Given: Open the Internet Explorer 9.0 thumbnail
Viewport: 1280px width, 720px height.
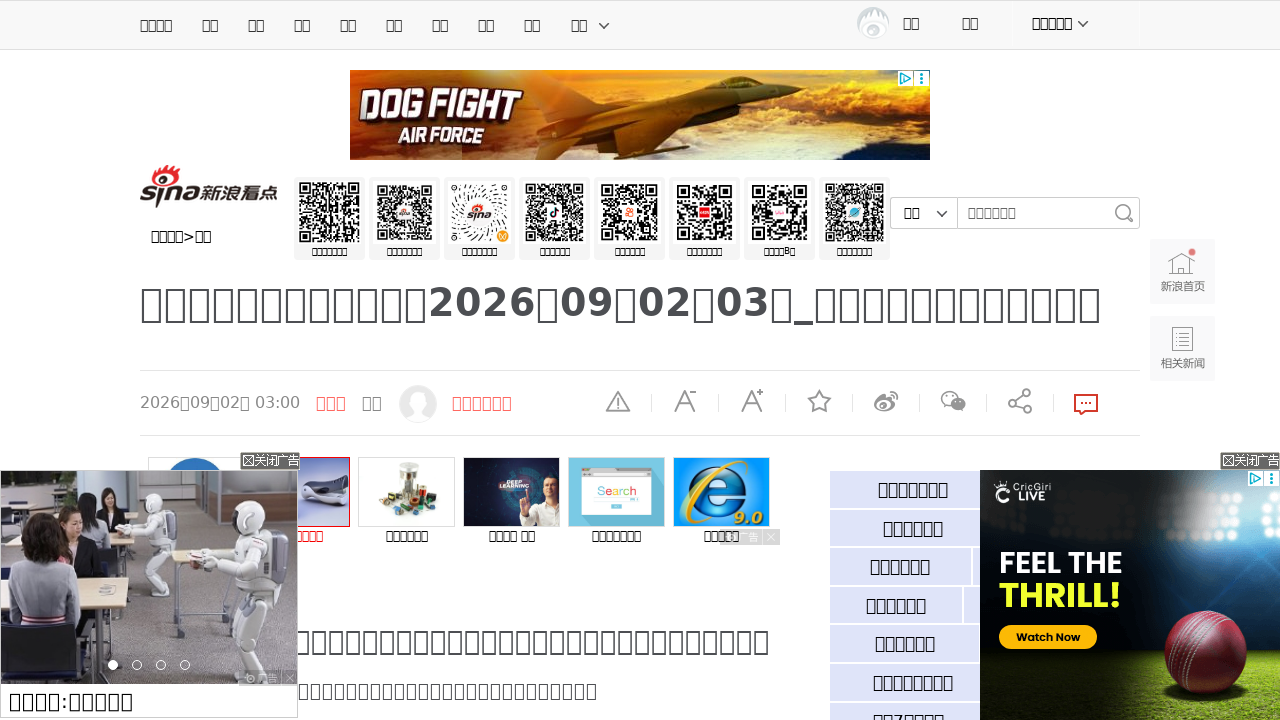Looking at the screenshot, I should click(x=721, y=492).
